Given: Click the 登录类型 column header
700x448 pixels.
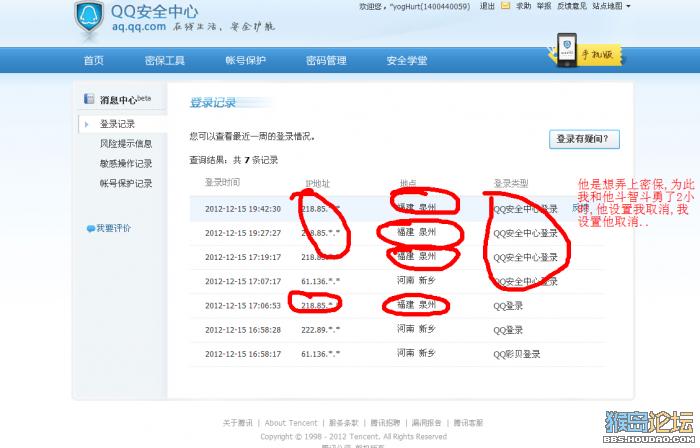Looking at the screenshot, I should [511, 183].
